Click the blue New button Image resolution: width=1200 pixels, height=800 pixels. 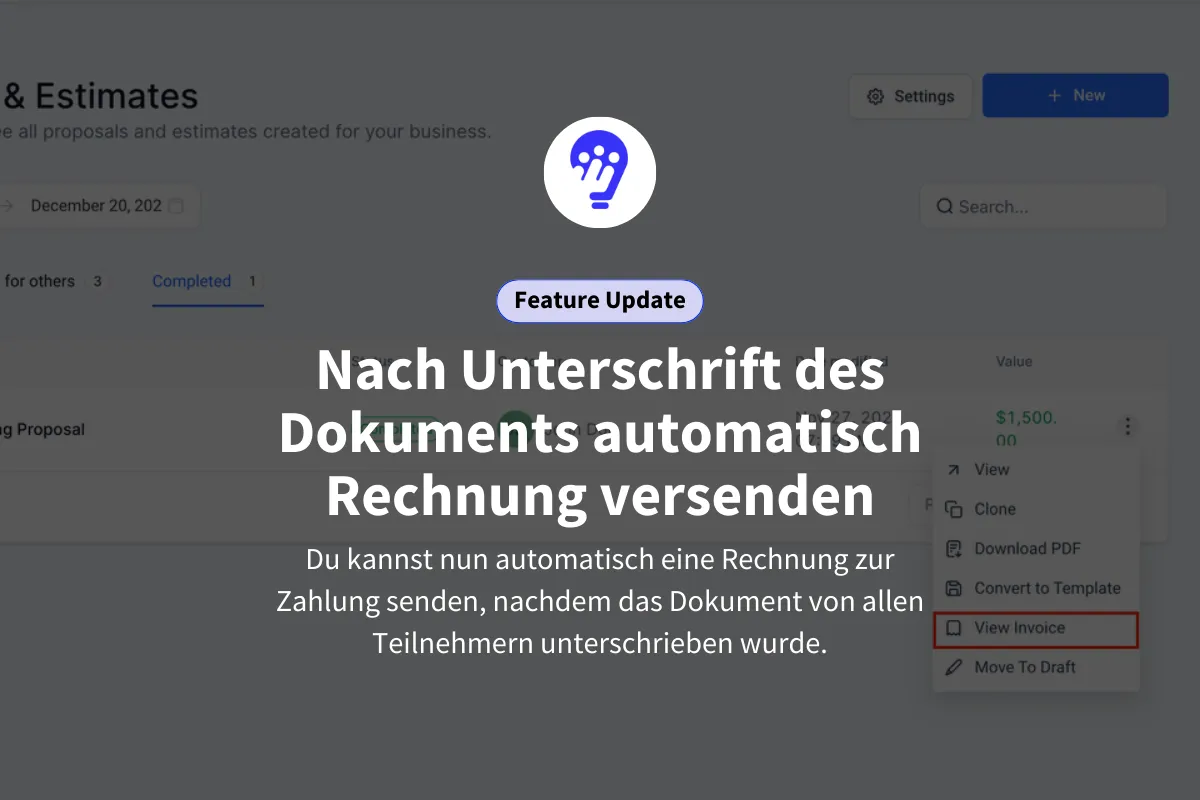(x=1075, y=95)
